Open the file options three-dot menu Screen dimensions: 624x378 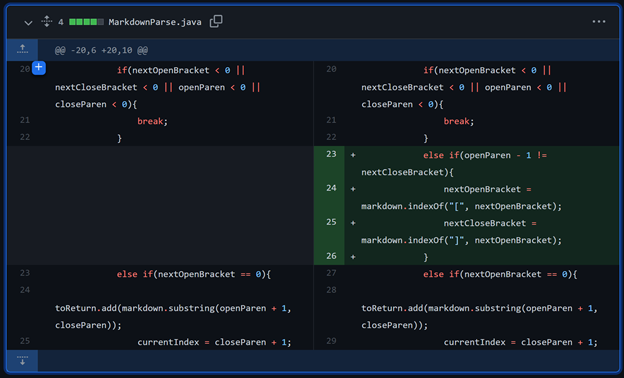click(599, 21)
